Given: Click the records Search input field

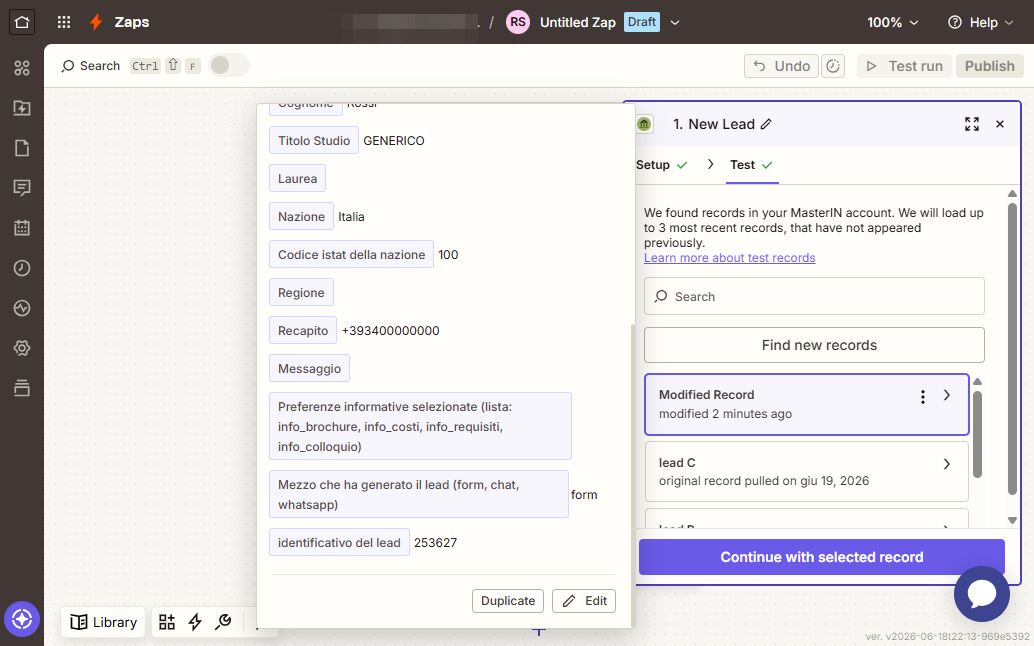Looking at the screenshot, I should coord(814,296).
